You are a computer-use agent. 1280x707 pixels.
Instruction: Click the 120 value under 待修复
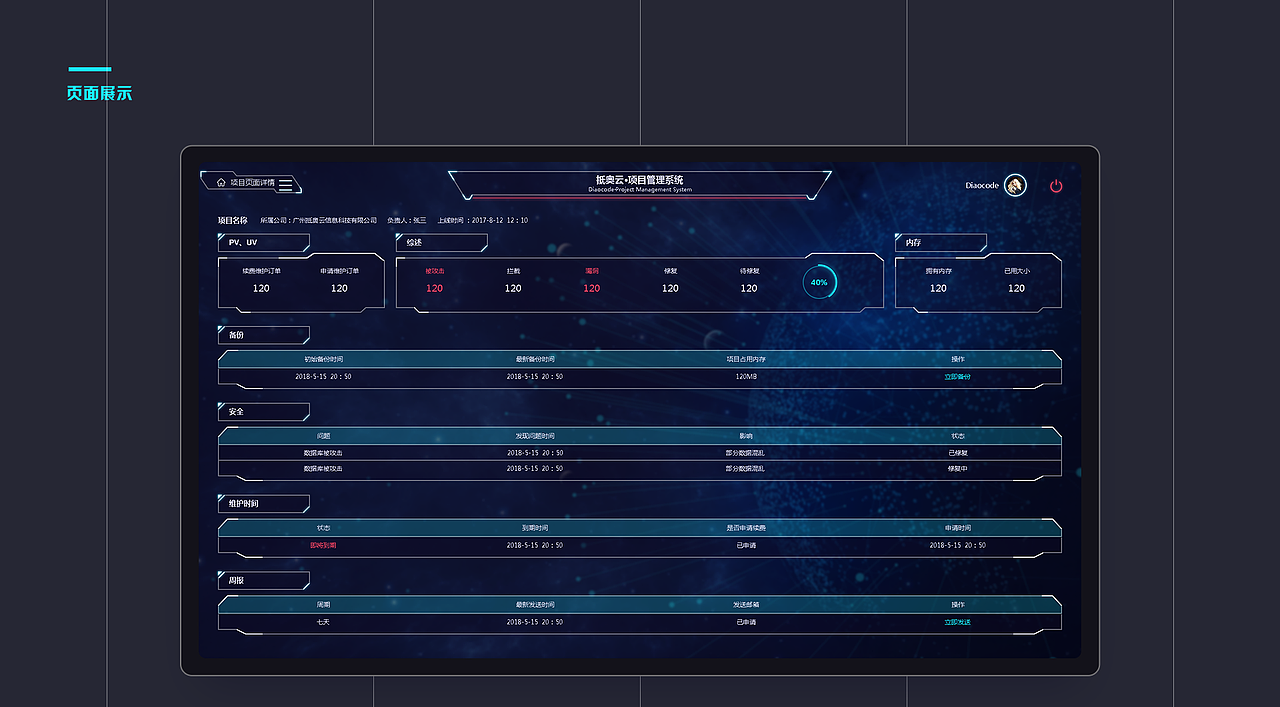coord(749,288)
